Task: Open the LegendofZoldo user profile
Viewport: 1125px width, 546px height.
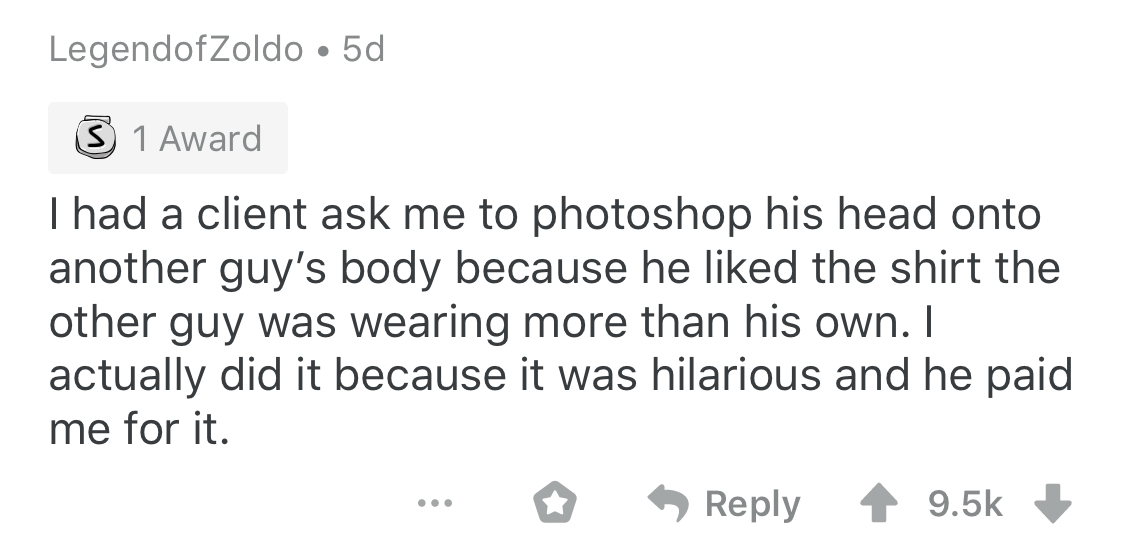Action: 176,49
